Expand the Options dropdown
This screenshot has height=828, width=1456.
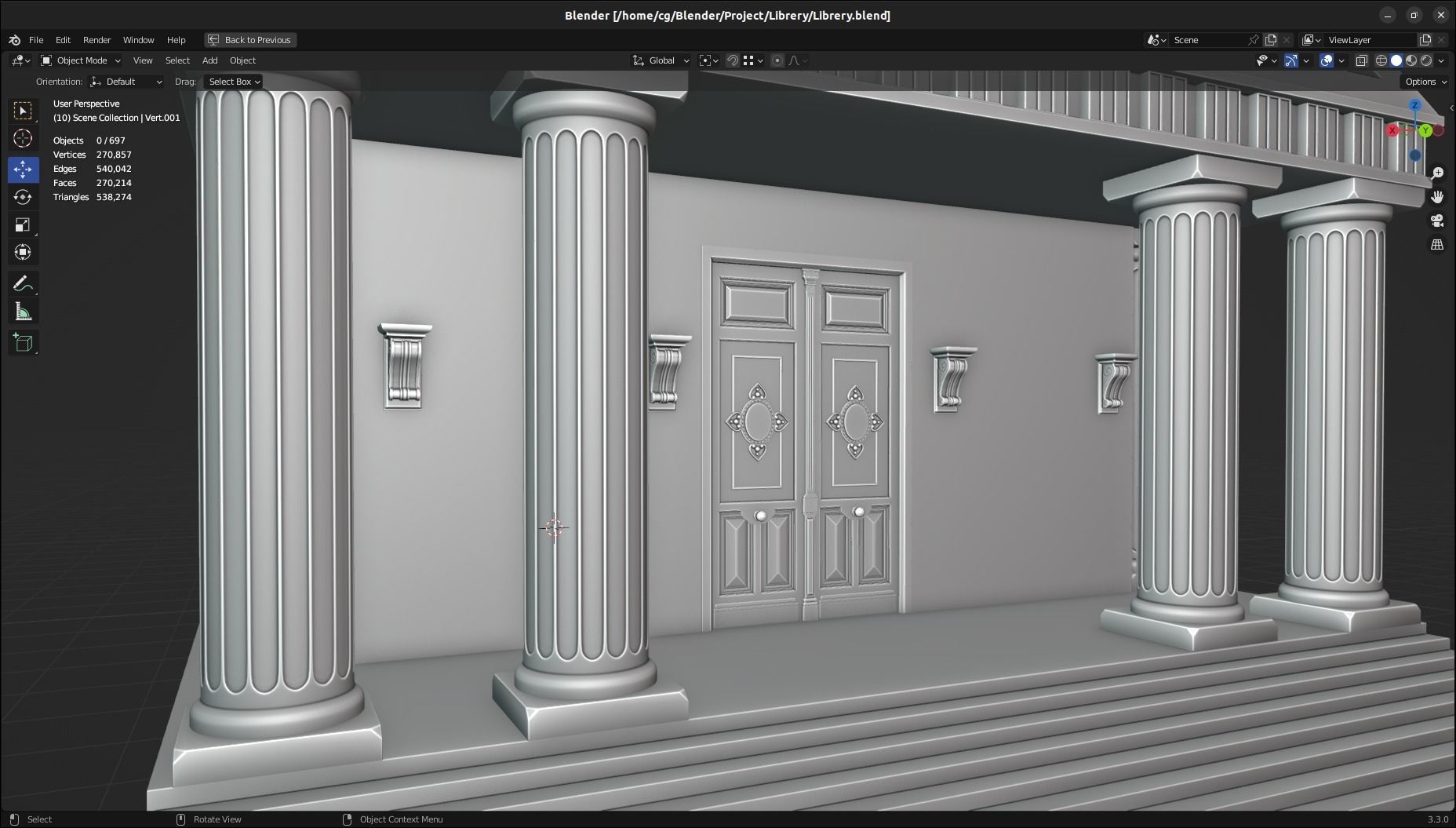1425,82
